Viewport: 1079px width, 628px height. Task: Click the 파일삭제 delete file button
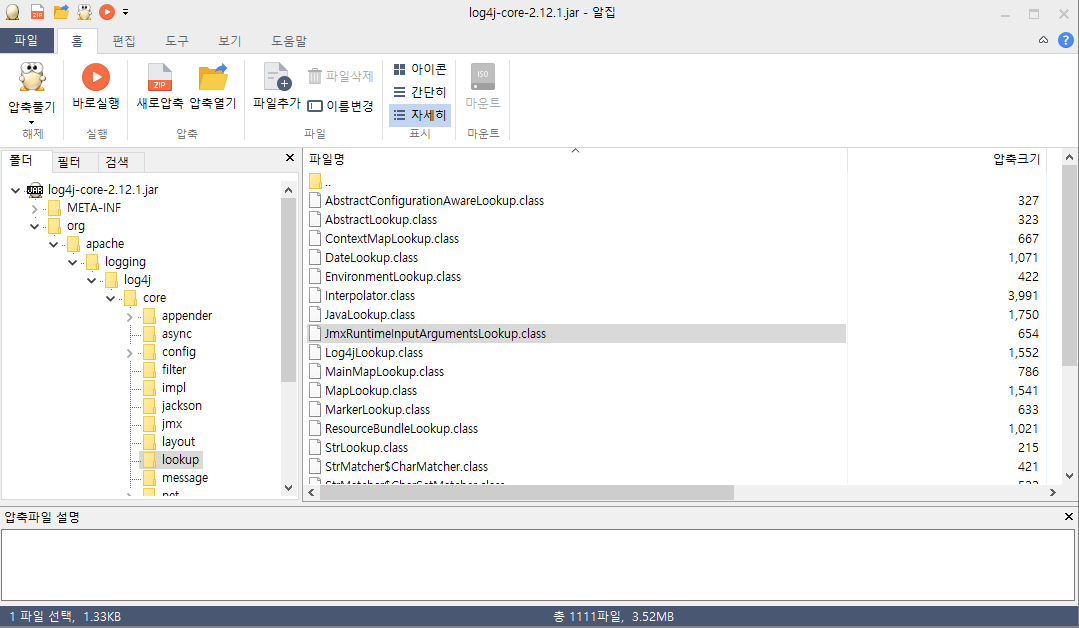pos(341,76)
